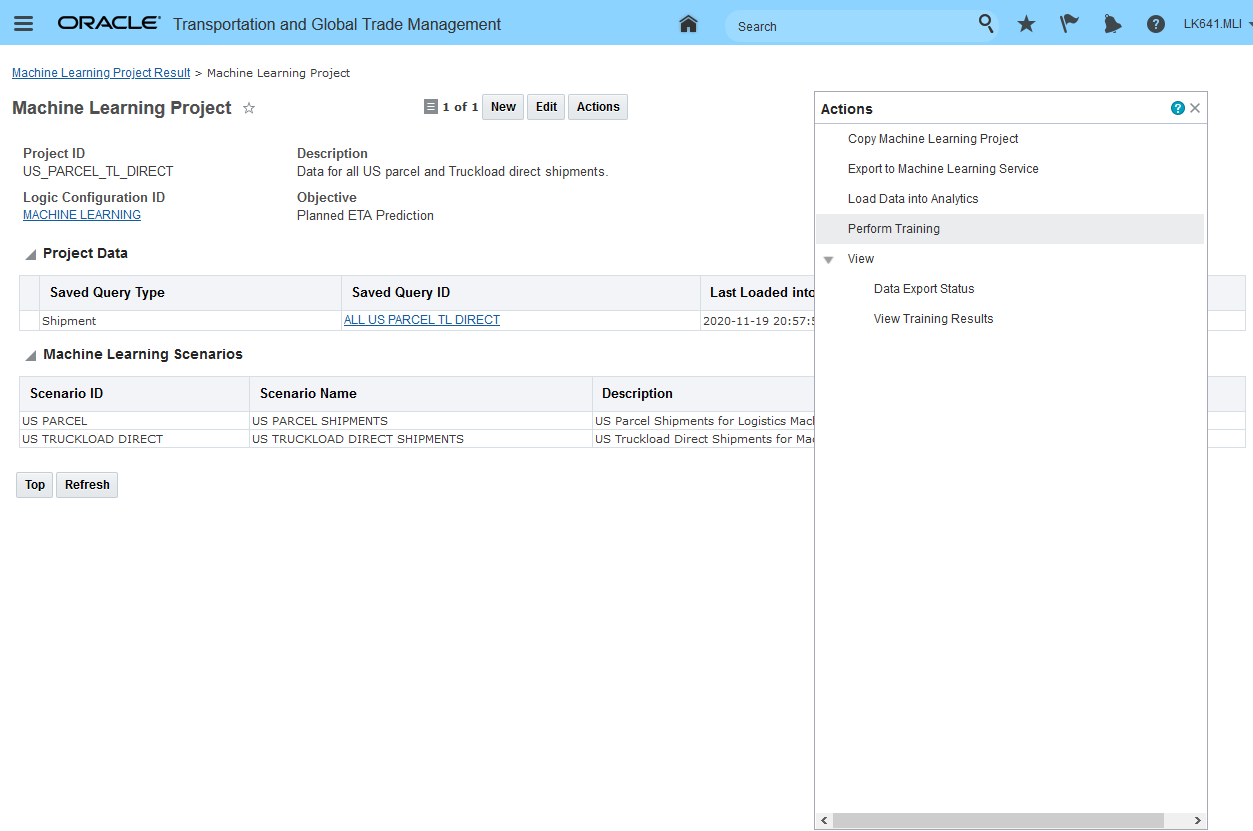Viewport: 1253px width, 831px height.
Task: Go to the Home page icon
Action: pos(688,24)
